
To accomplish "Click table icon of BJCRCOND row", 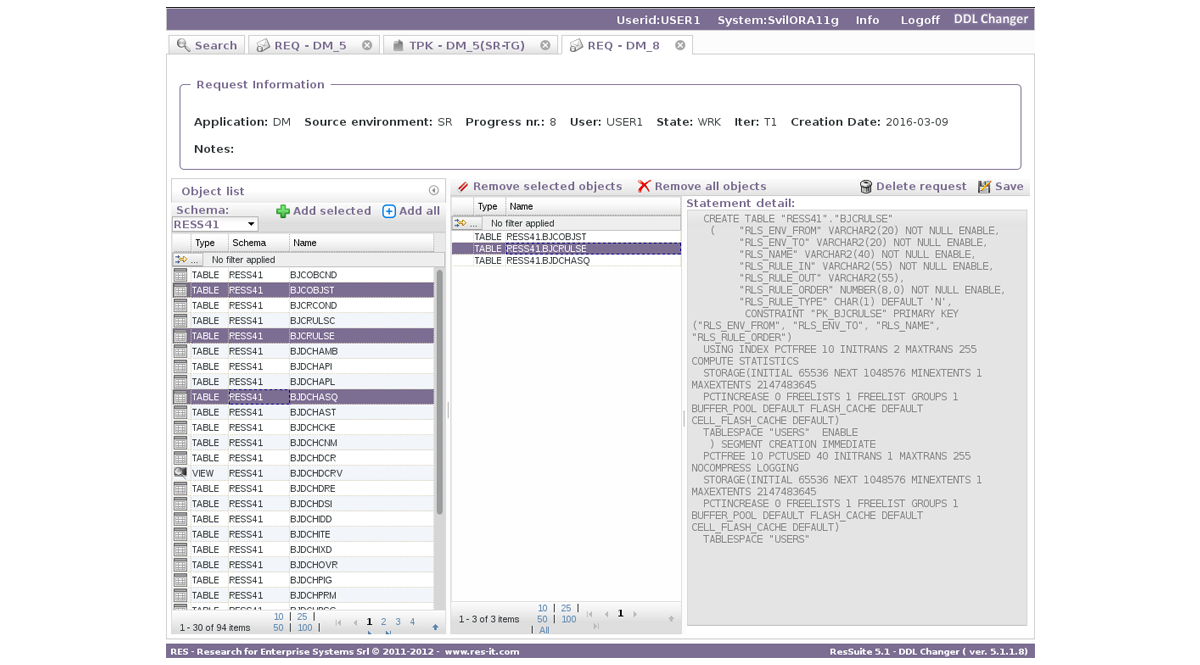I will point(180,305).
